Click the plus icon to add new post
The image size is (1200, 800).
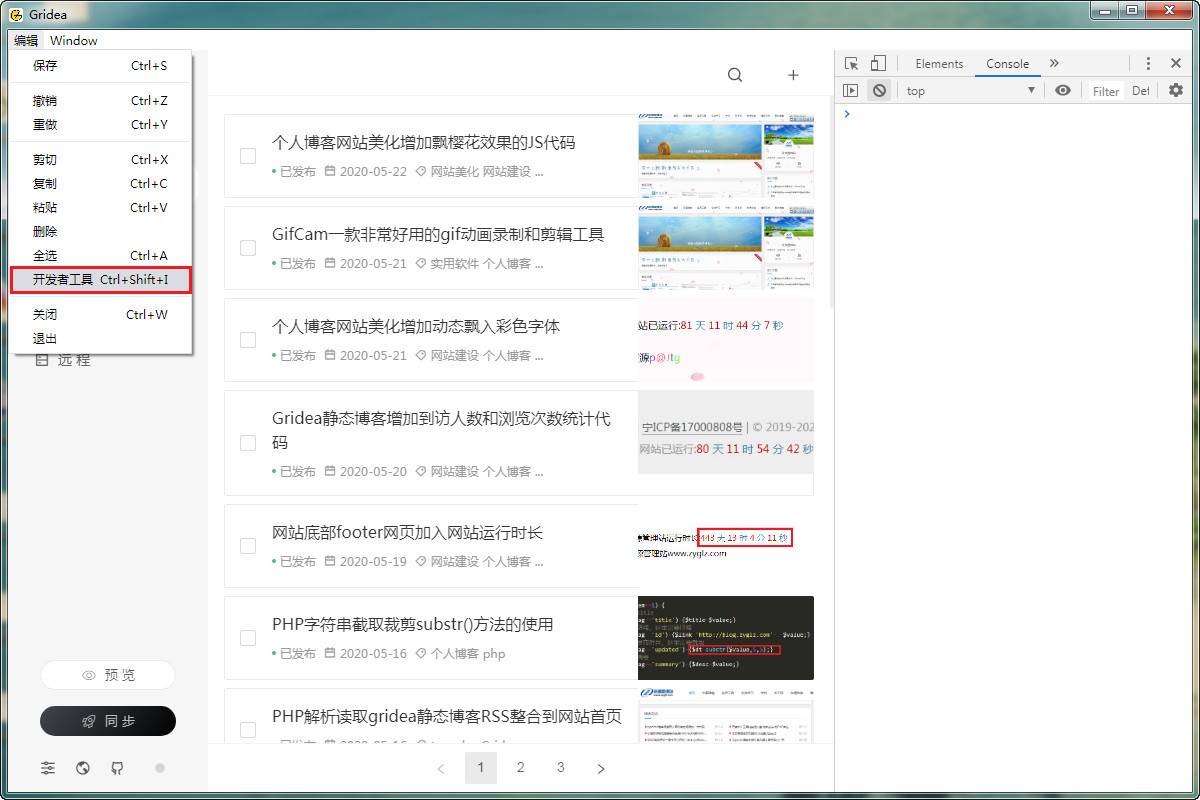[x=793, y=75]
